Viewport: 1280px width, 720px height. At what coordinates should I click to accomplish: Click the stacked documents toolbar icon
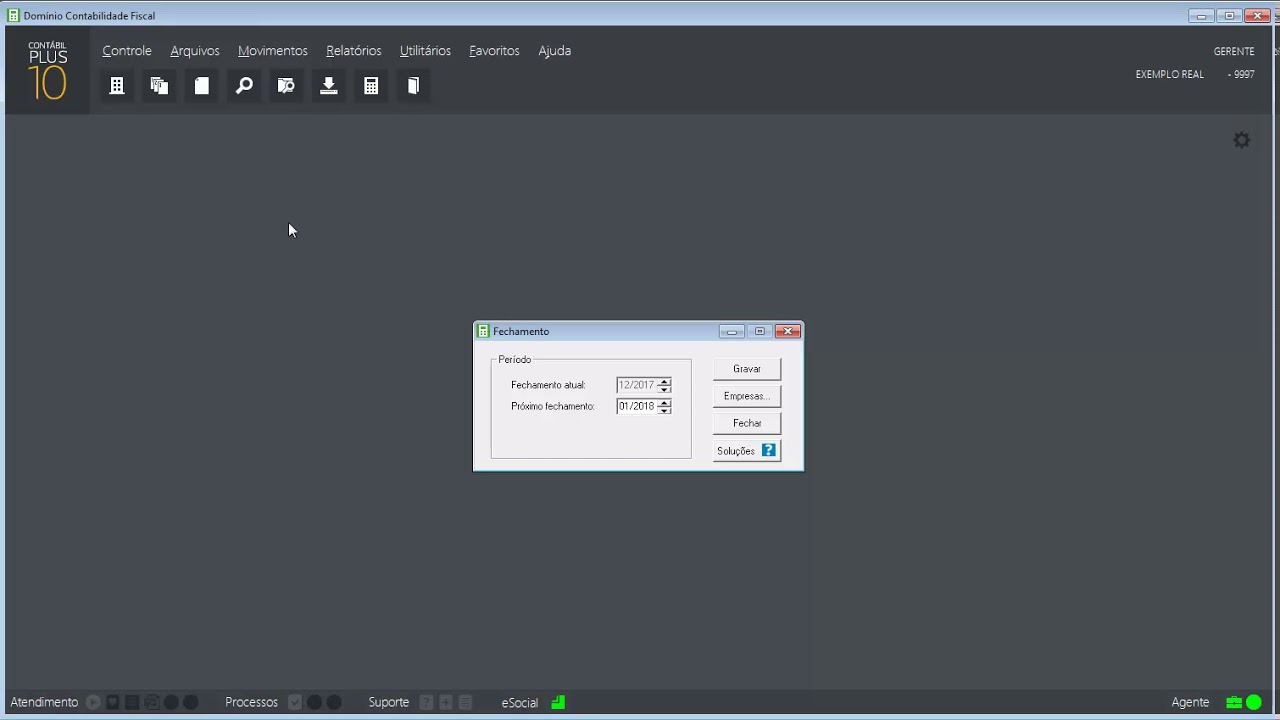pyautogui.click(x=159, y=86)
